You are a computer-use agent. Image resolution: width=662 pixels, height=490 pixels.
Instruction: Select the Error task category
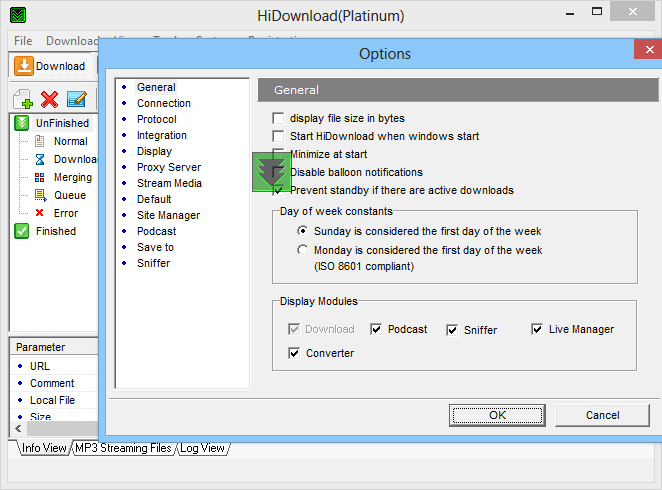click(66, 213)
